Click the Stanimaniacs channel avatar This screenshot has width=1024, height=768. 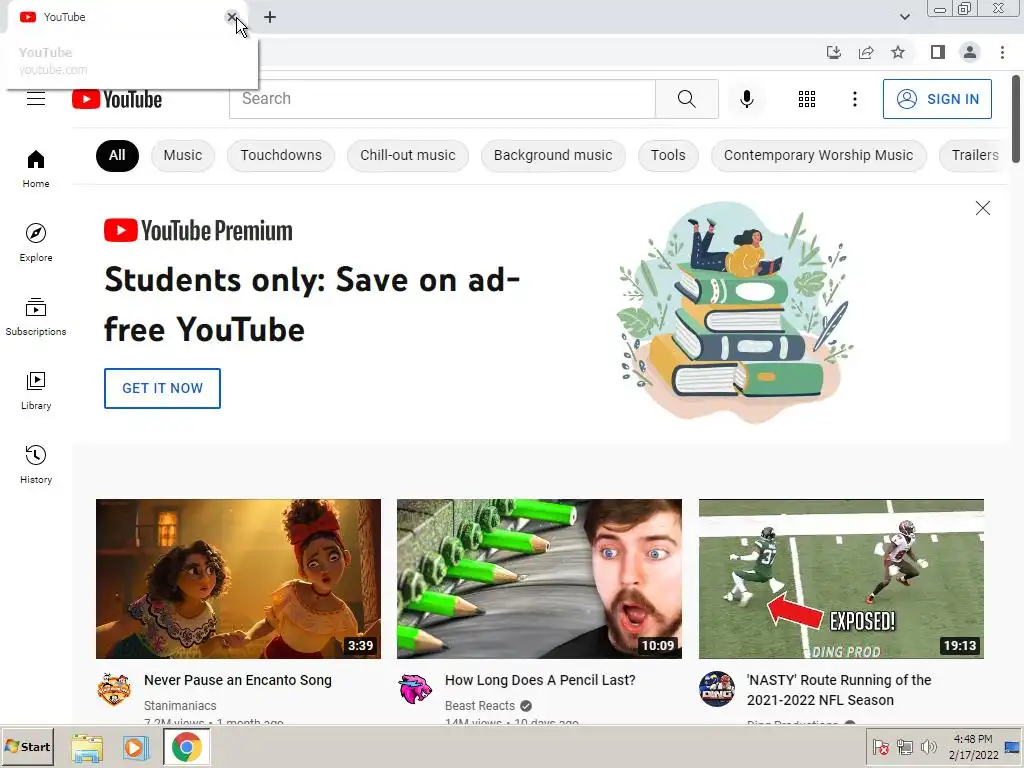(x=114, y=689)
